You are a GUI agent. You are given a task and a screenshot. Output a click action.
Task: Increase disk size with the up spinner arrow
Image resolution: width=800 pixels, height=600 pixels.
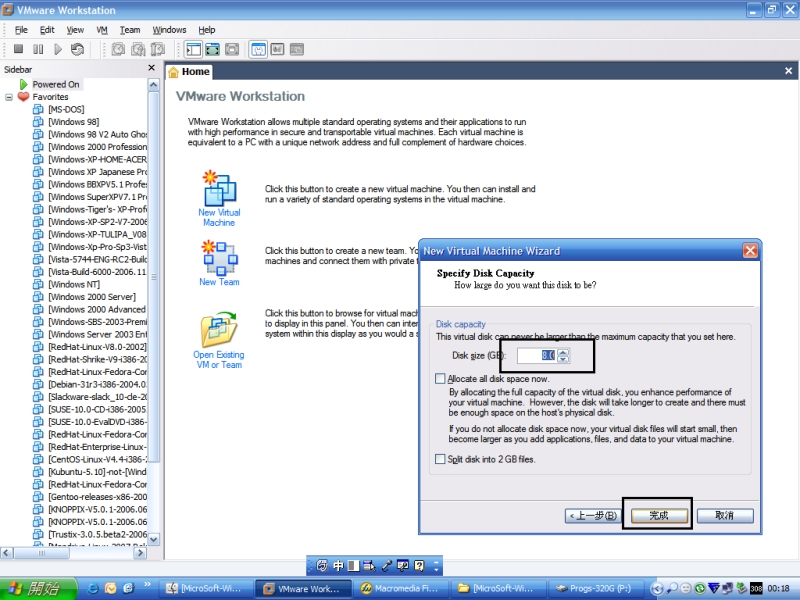pos(563,352)
